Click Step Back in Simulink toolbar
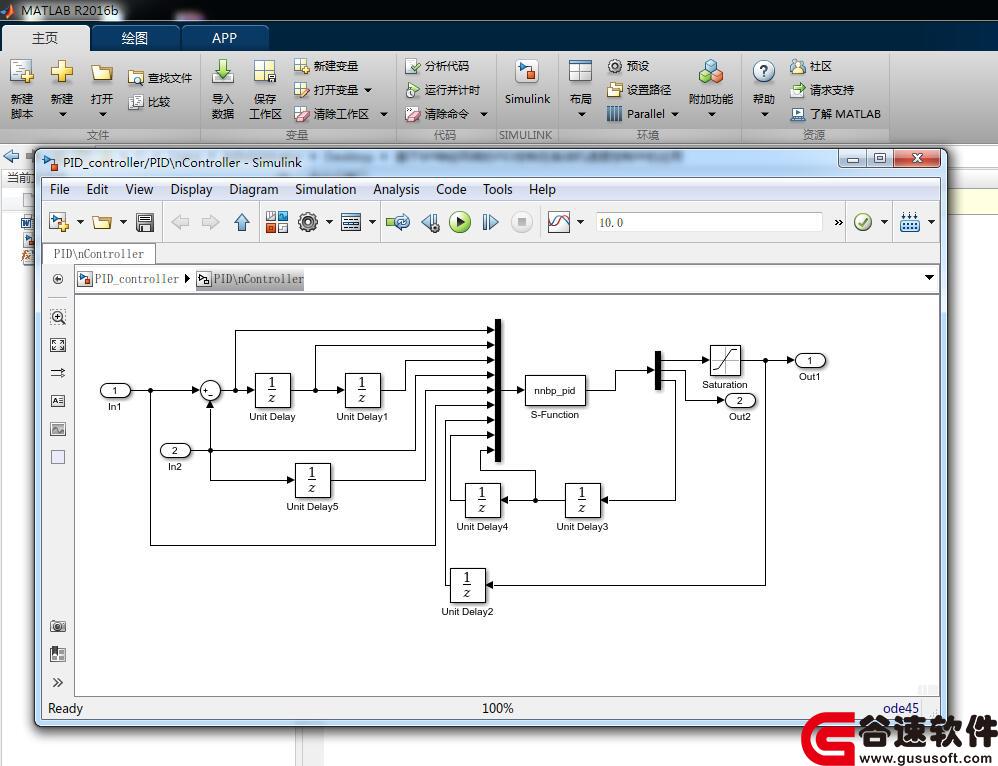Image resolution: width=998 pixels, height=766 pixels. pos(430,222)
